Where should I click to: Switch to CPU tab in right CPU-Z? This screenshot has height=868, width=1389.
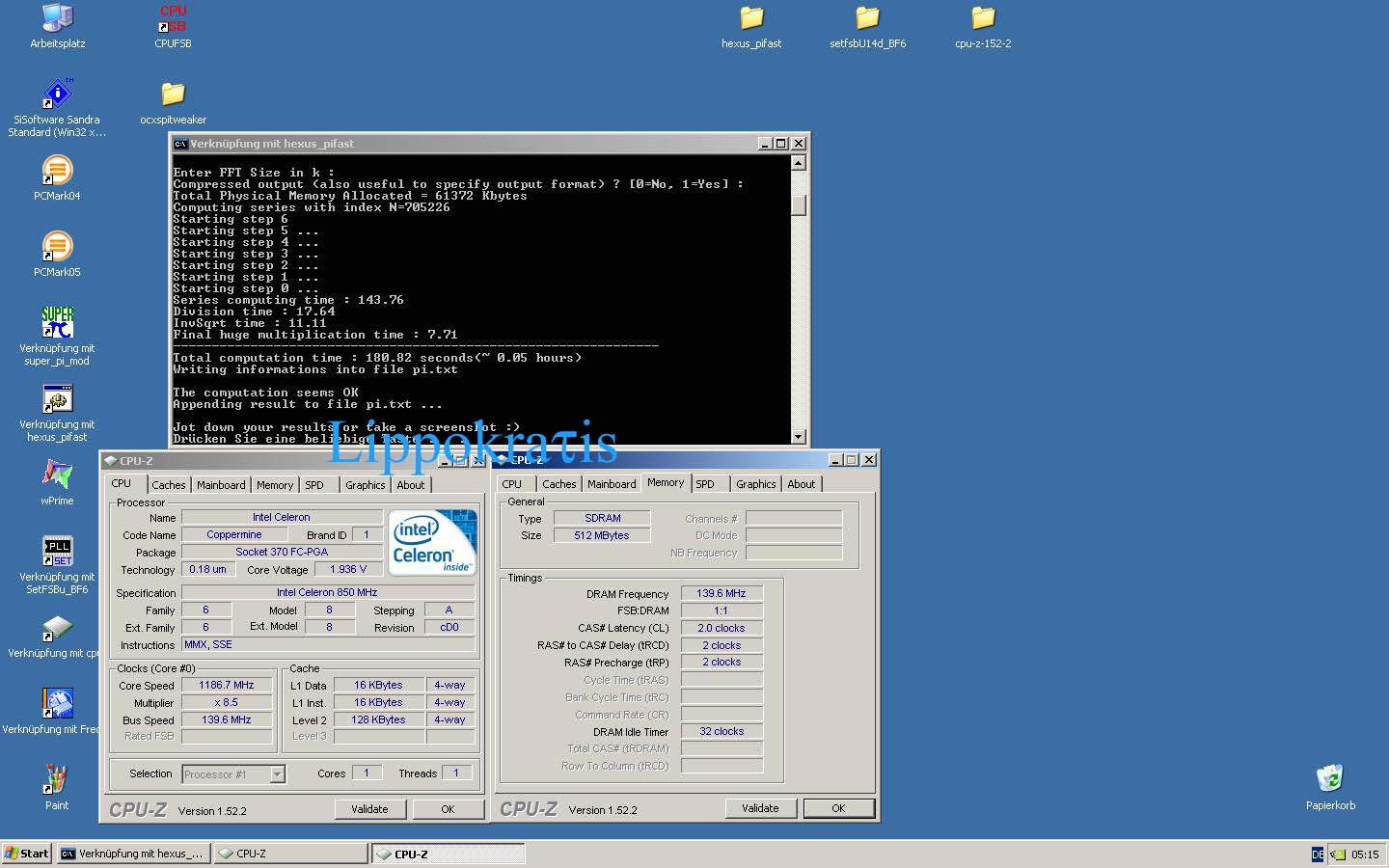tap(511, 484)
